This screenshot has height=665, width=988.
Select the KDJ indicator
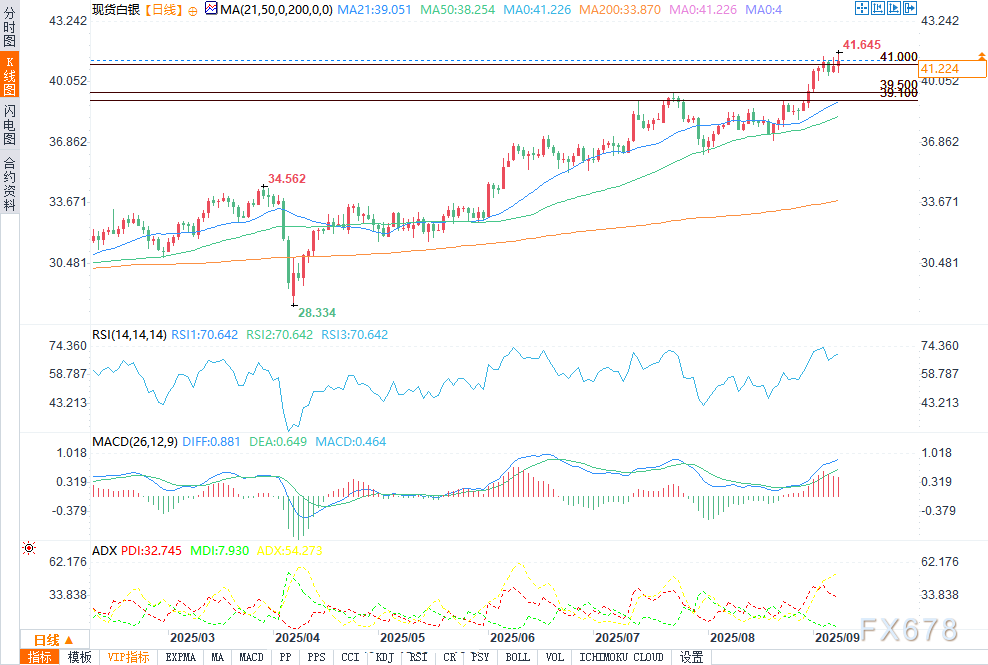coord(383,657)
